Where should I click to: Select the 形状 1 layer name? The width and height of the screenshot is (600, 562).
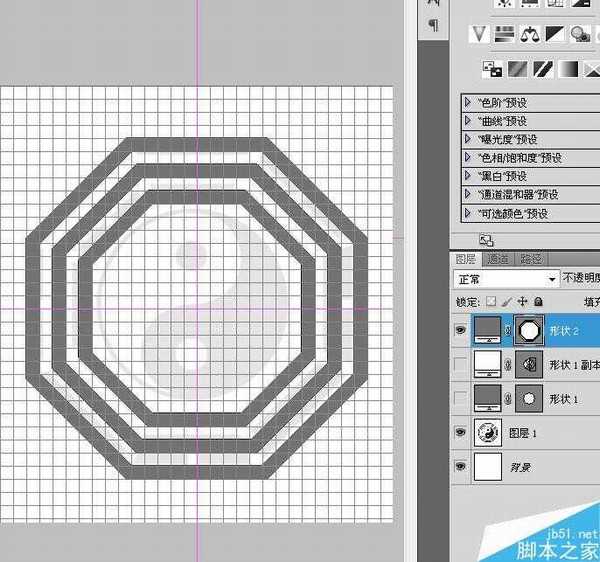coord(564,399)
